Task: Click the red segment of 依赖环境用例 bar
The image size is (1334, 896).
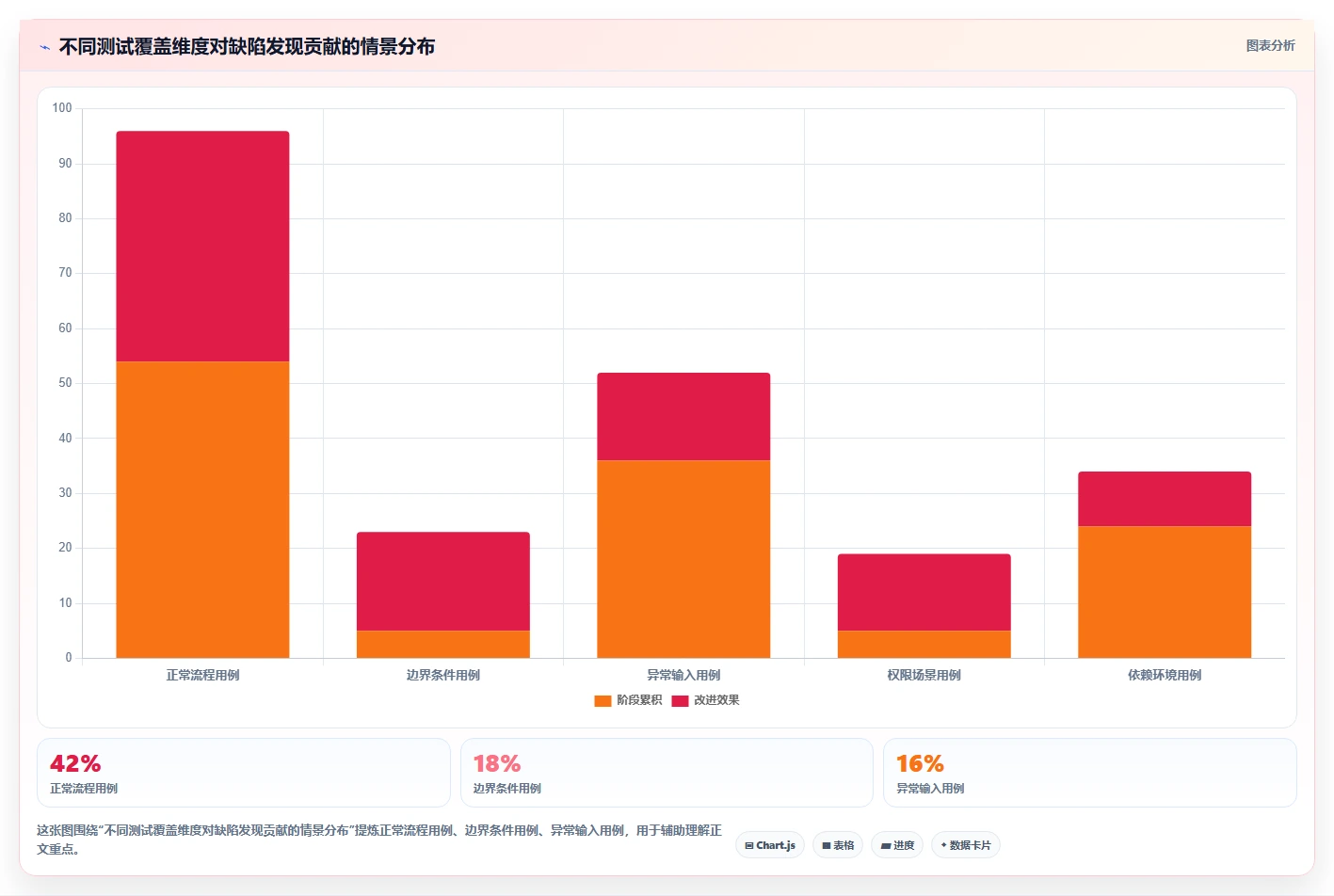Action: tap(1165, 499)
